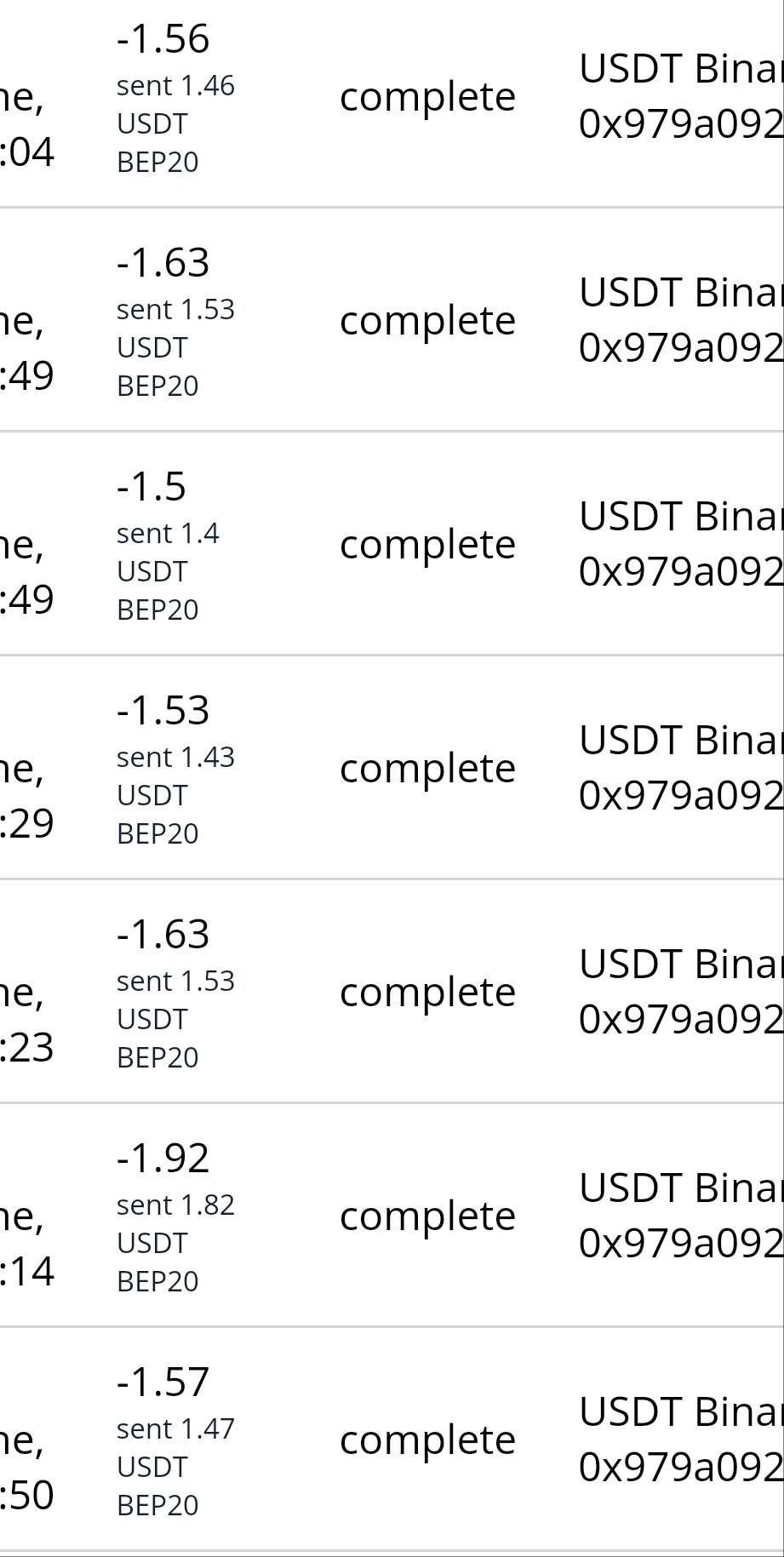Open wallet address in the -1.53 row

[680, 796]
